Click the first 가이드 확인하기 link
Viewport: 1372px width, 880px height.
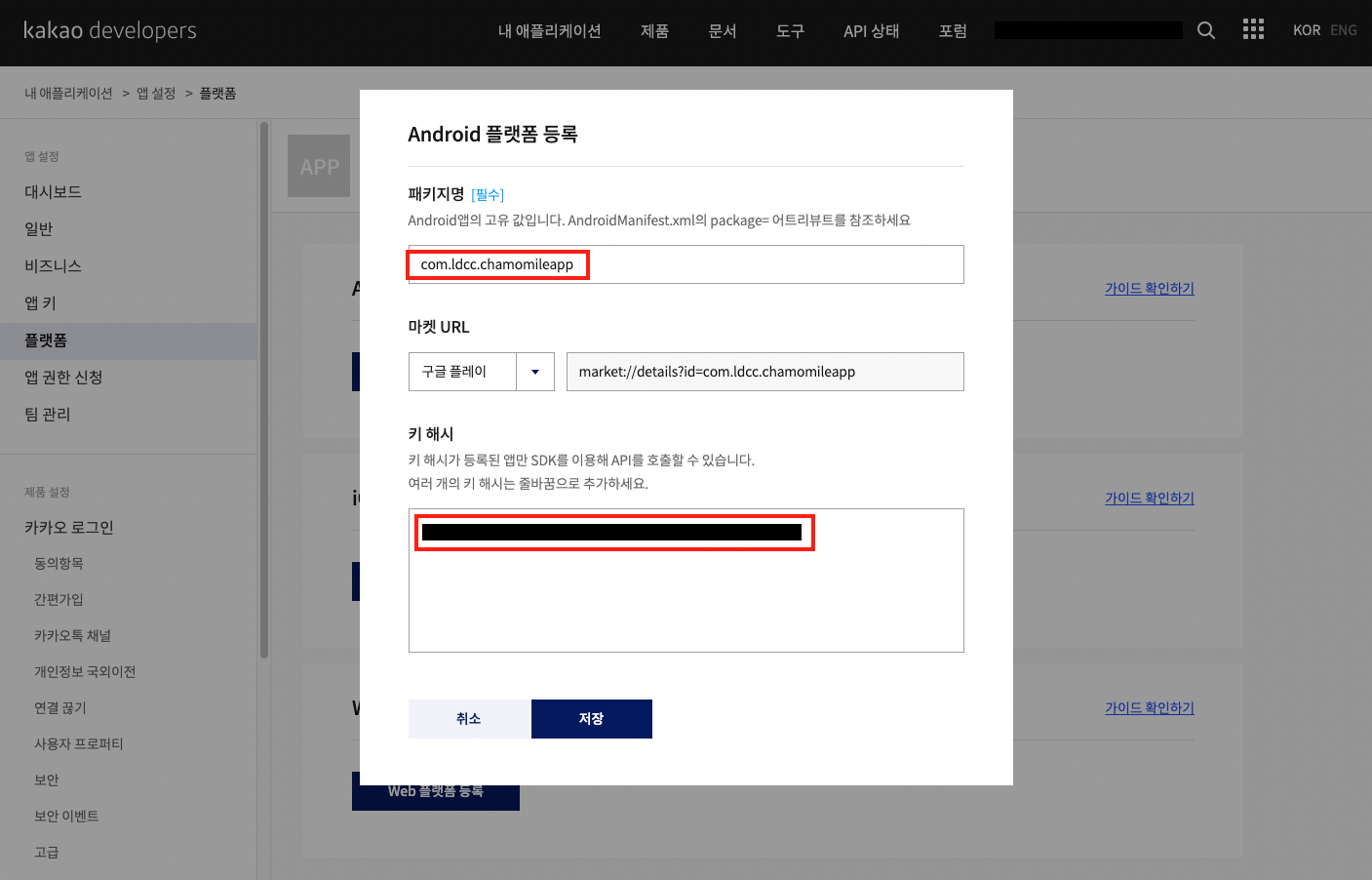pyautogui.click(x=1149, y=289)
